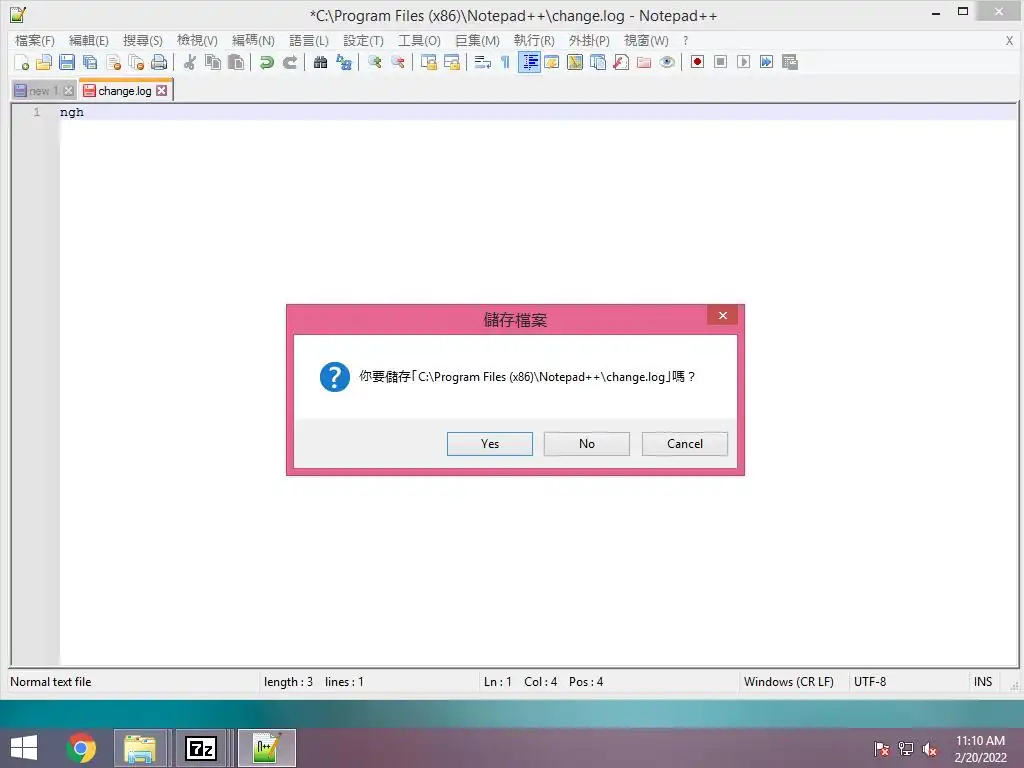Open the 視窗(W) menu
The image size is (1024, 768).
click(x=646, y=40)
